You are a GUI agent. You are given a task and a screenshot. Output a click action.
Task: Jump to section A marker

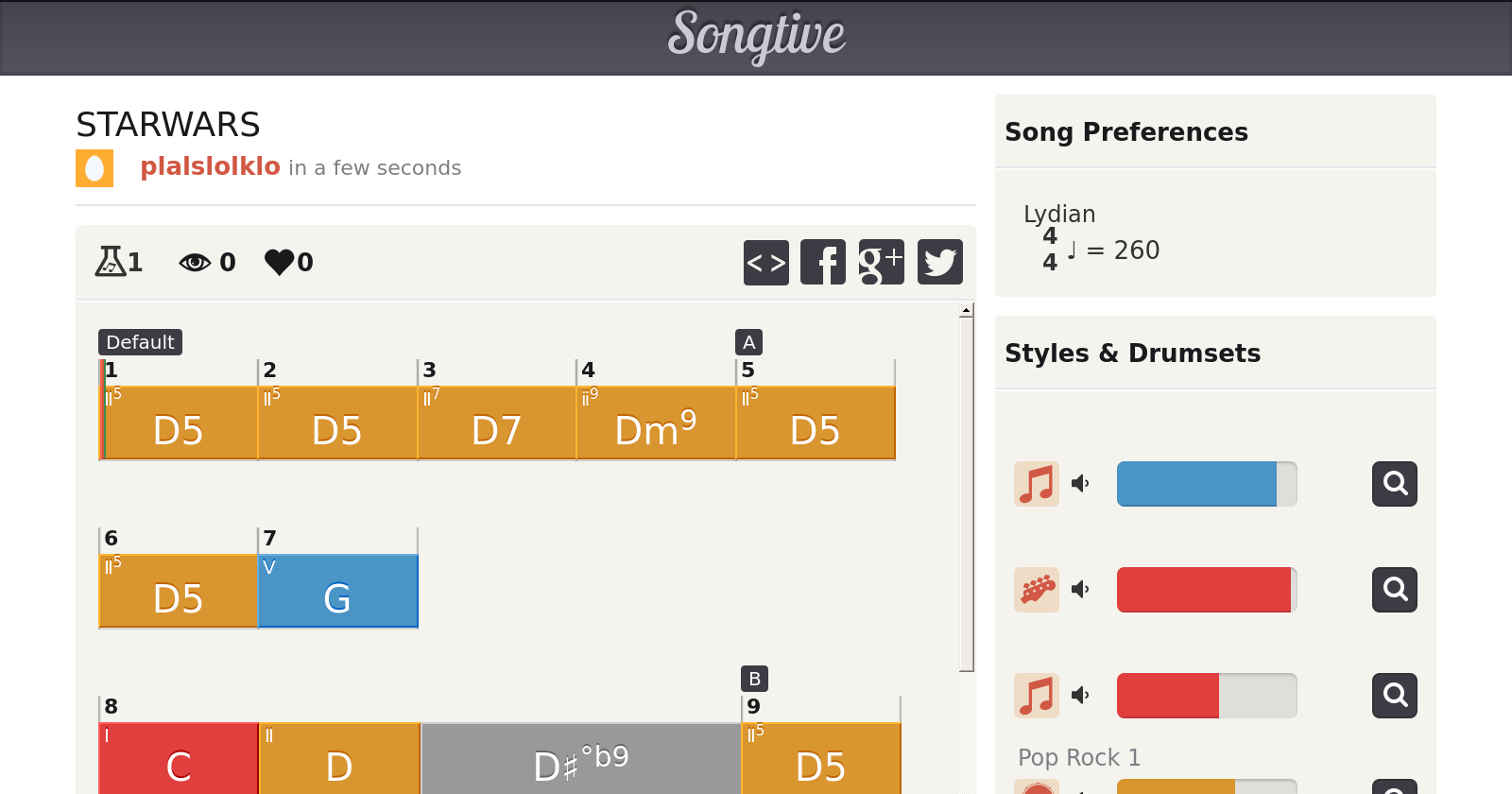coord(748,342)
